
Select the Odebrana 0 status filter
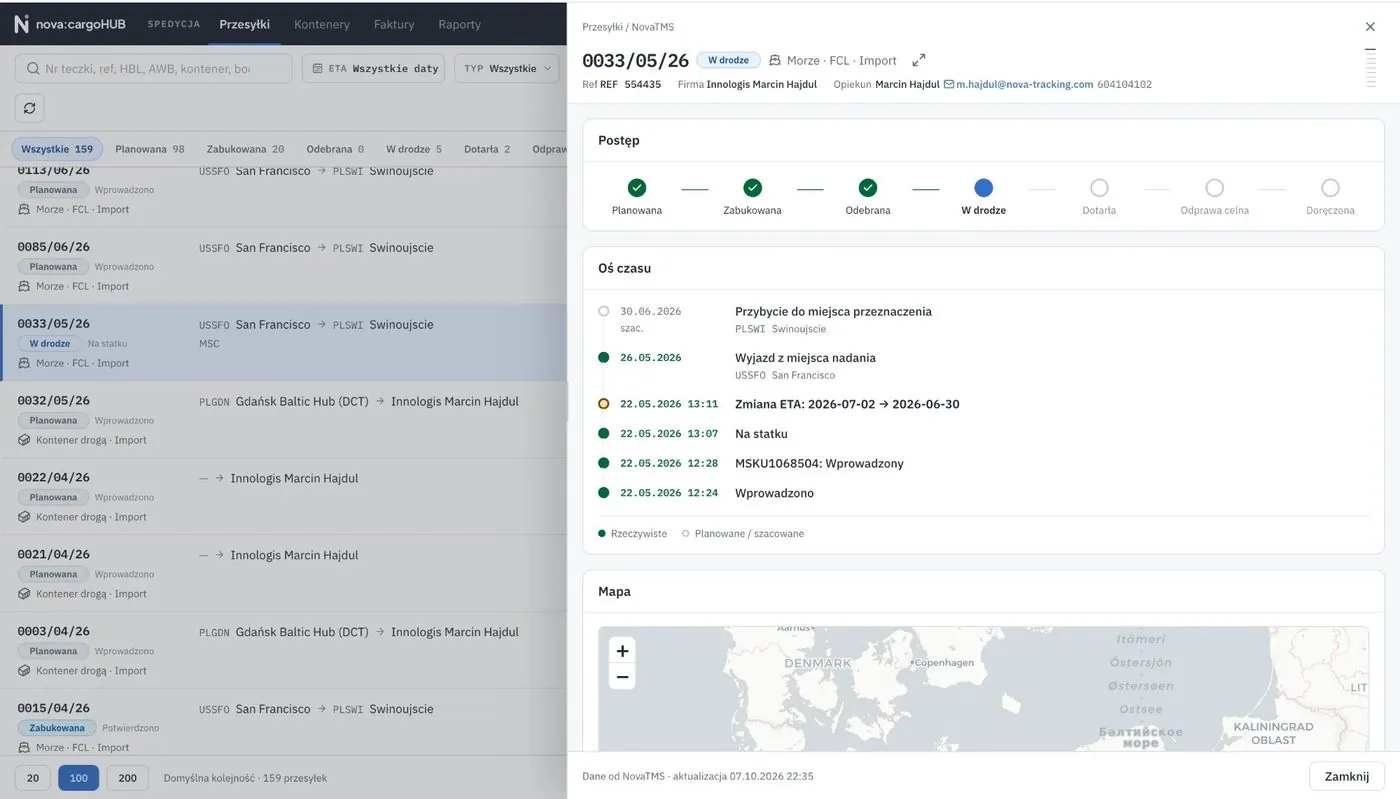tap(335, 149)
